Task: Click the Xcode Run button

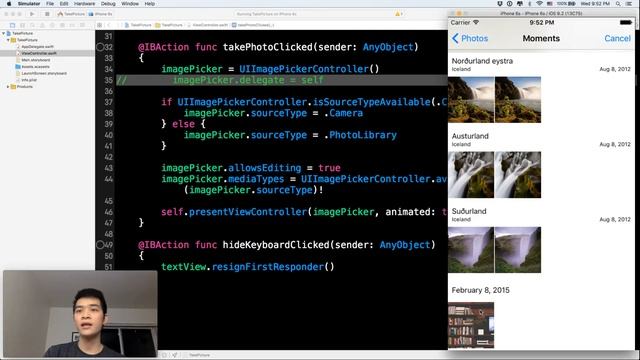Action: coord(32,14)
